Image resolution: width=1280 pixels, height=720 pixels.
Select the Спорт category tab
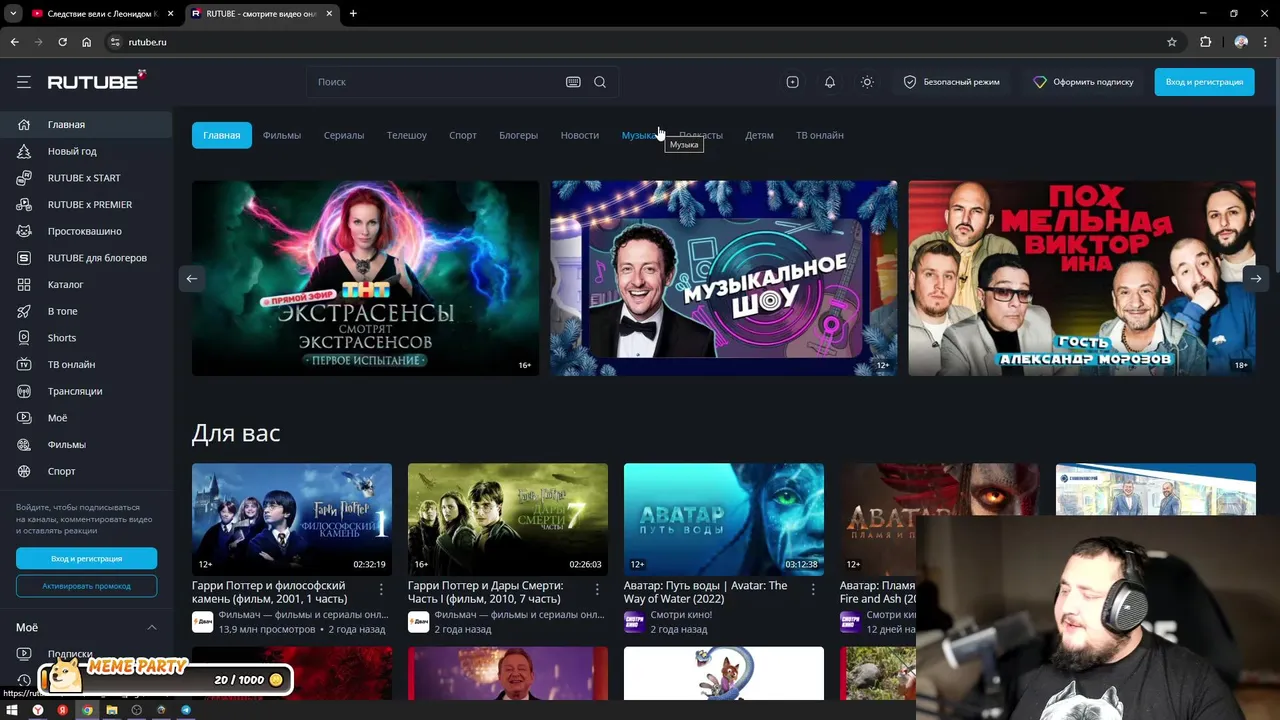(x=463, y=135)
